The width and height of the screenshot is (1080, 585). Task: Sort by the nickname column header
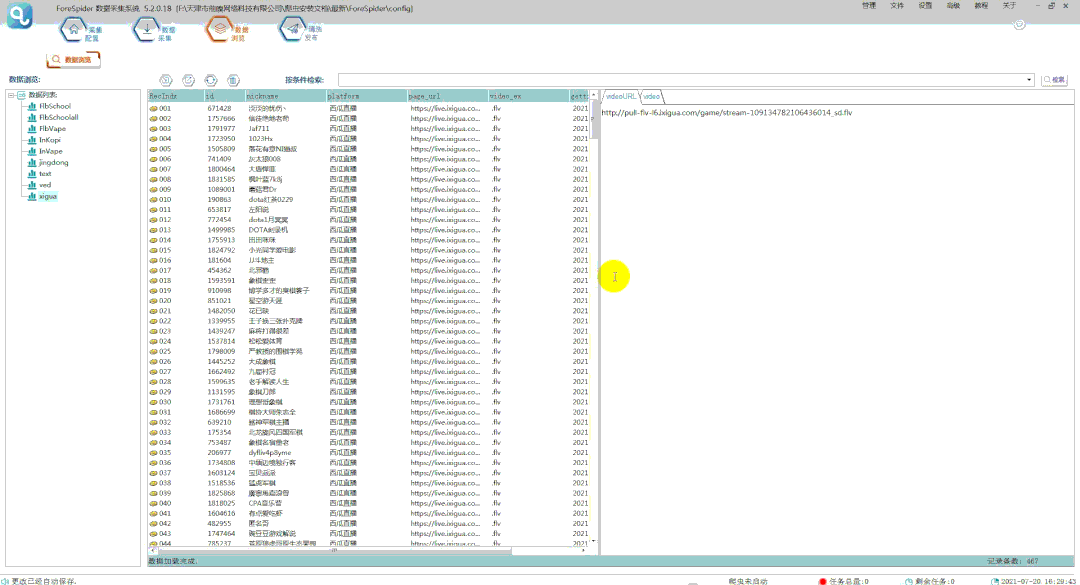coord(285,96)
